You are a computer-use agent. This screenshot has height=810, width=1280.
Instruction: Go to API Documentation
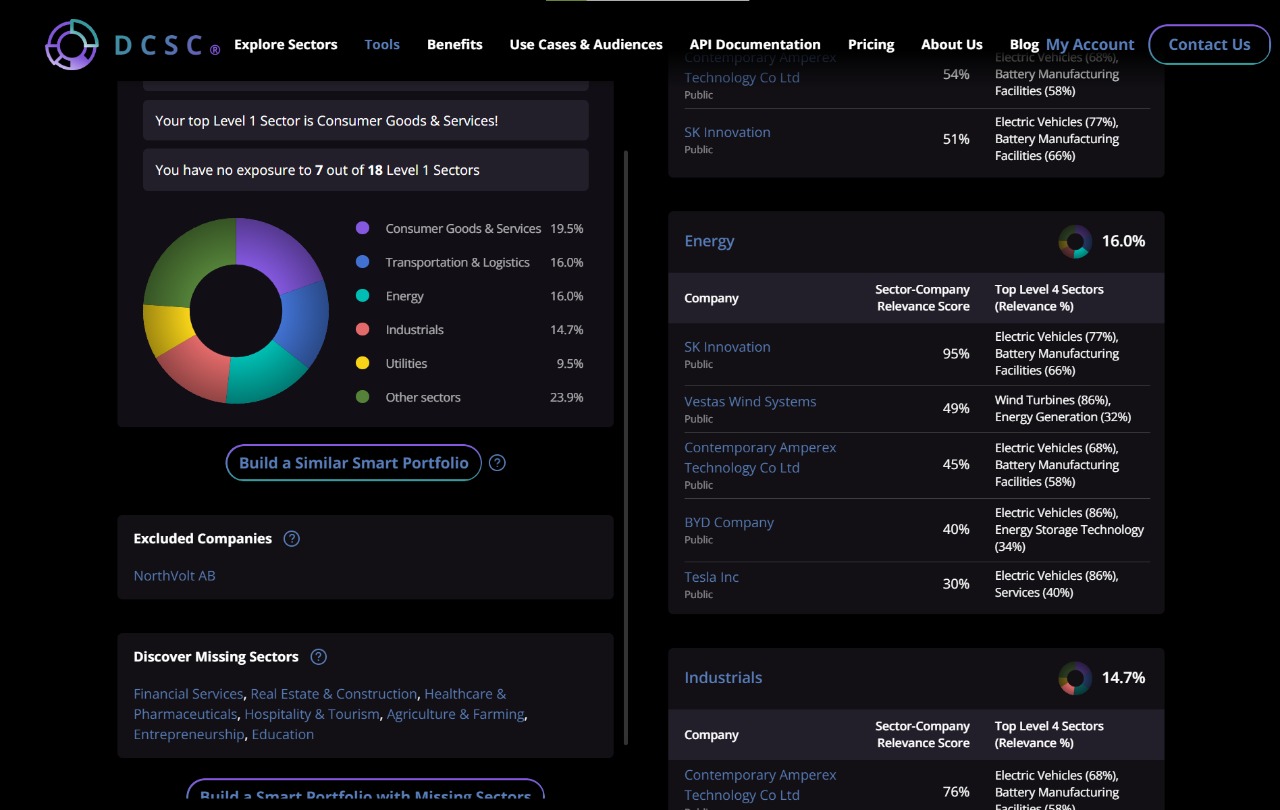click(755, 44)
